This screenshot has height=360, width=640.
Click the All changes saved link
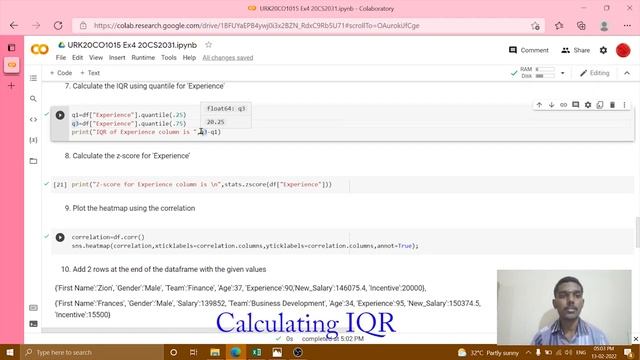point(228,58)
